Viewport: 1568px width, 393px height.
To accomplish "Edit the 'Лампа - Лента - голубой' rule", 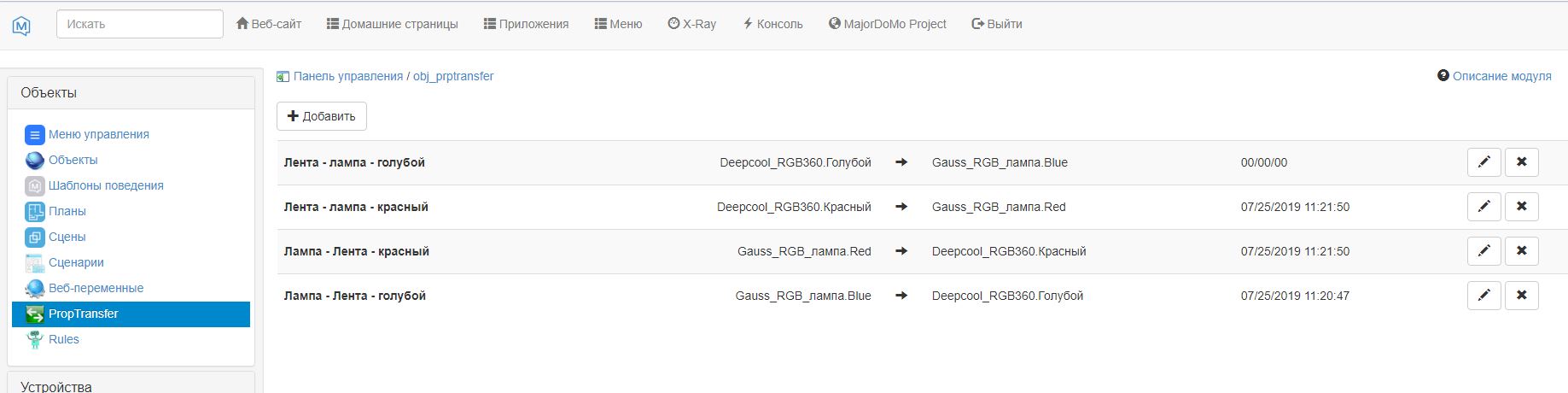I will [1483, 296].
